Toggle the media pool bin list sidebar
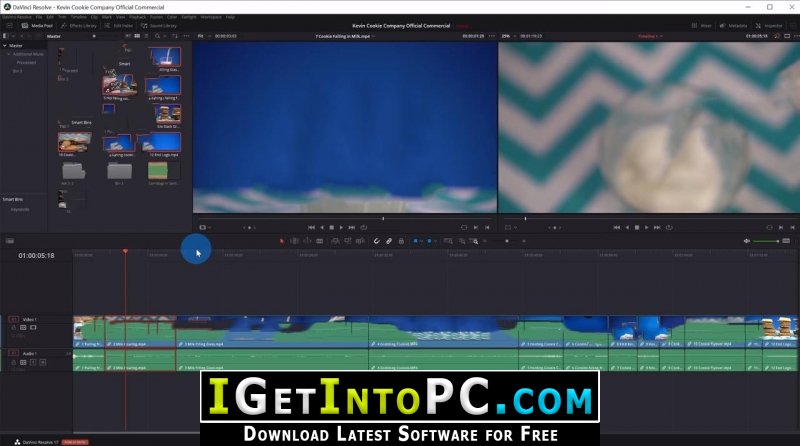This screenshot has width=800, height=446. click(6, 36)
